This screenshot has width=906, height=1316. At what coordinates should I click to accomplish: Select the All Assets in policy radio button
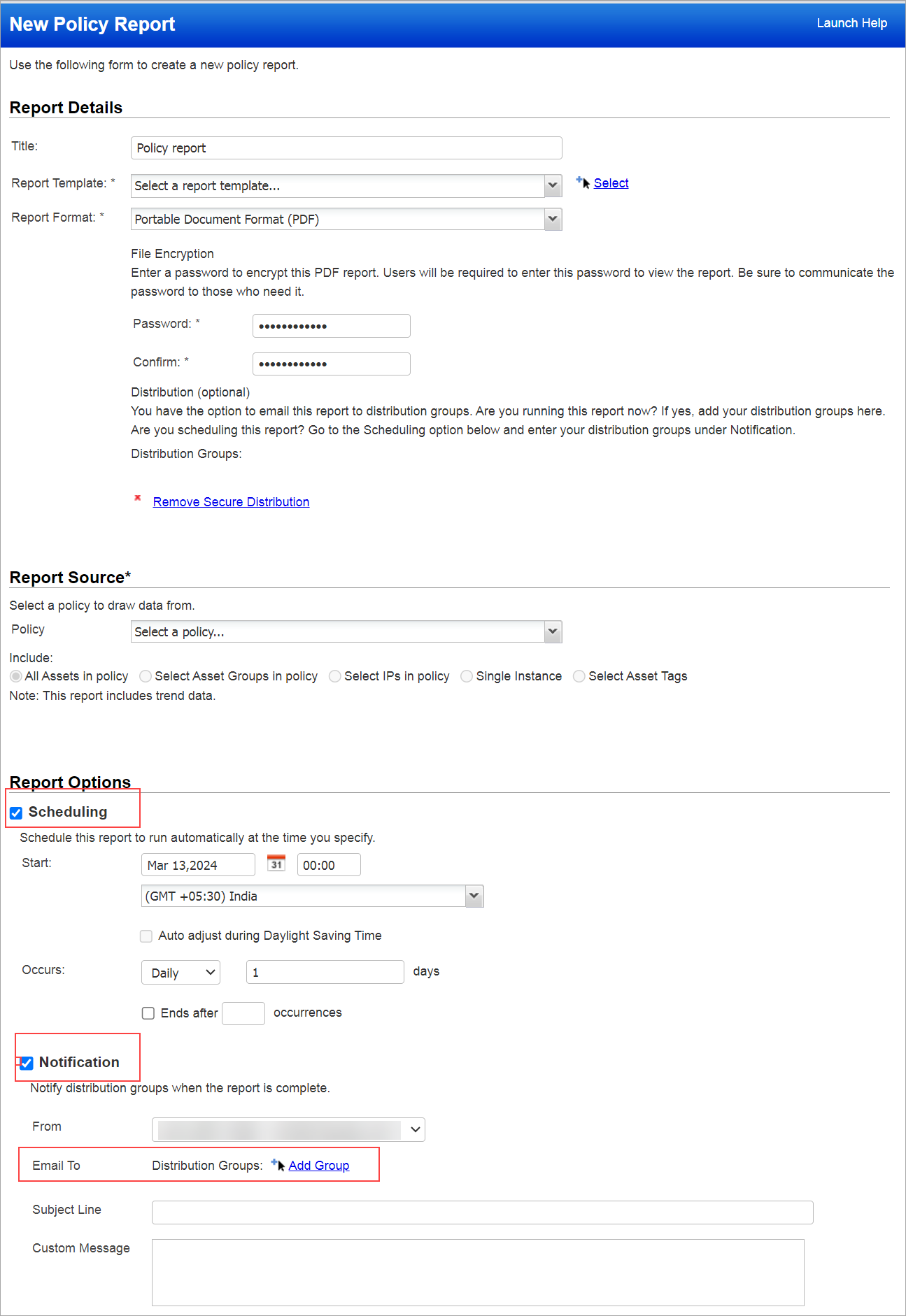pos(15,675)
